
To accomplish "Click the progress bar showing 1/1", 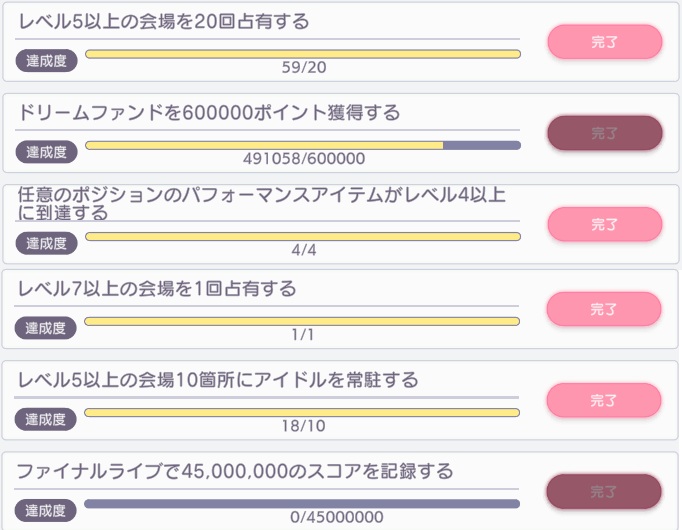I will (x=302, y=321).
